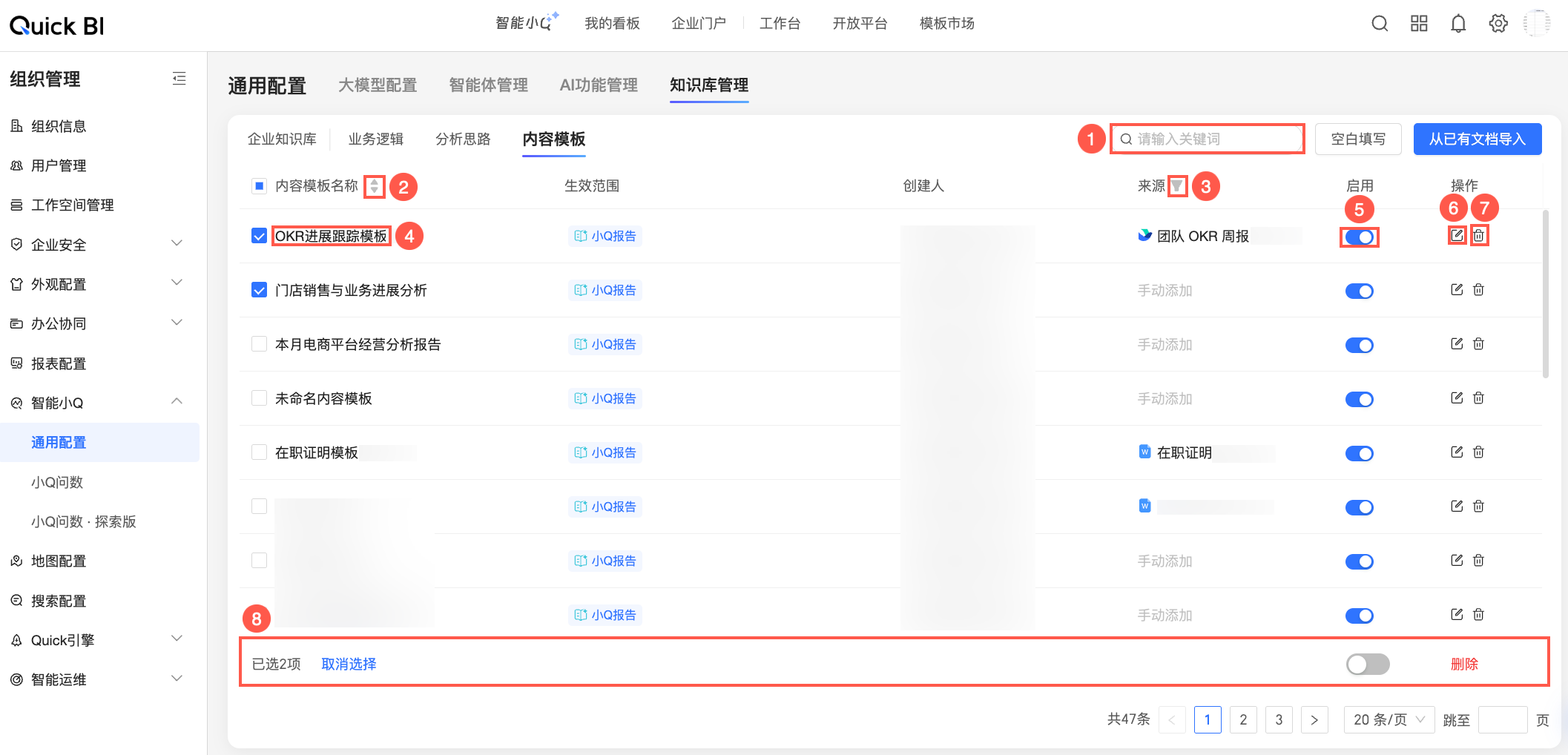
Task: Expand the 办公协同 sidebar group
Action: [x=177, y=323]
